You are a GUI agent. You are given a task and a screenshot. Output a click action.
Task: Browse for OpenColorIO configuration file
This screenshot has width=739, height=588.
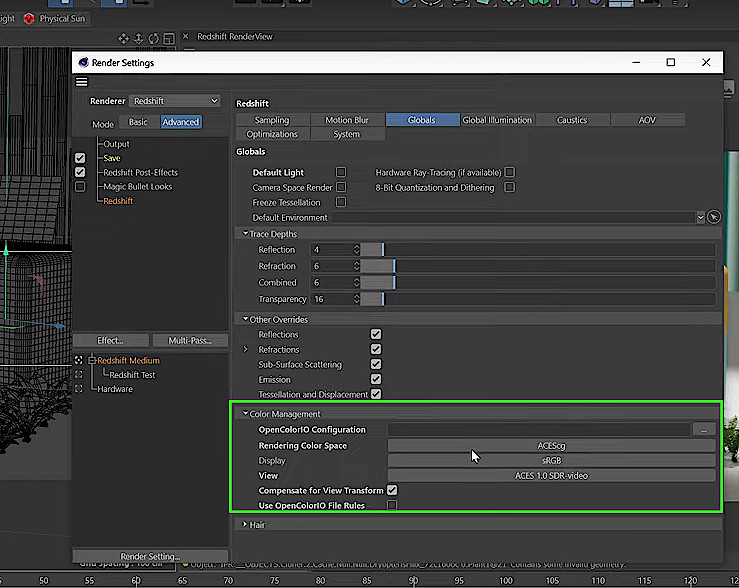704,430
